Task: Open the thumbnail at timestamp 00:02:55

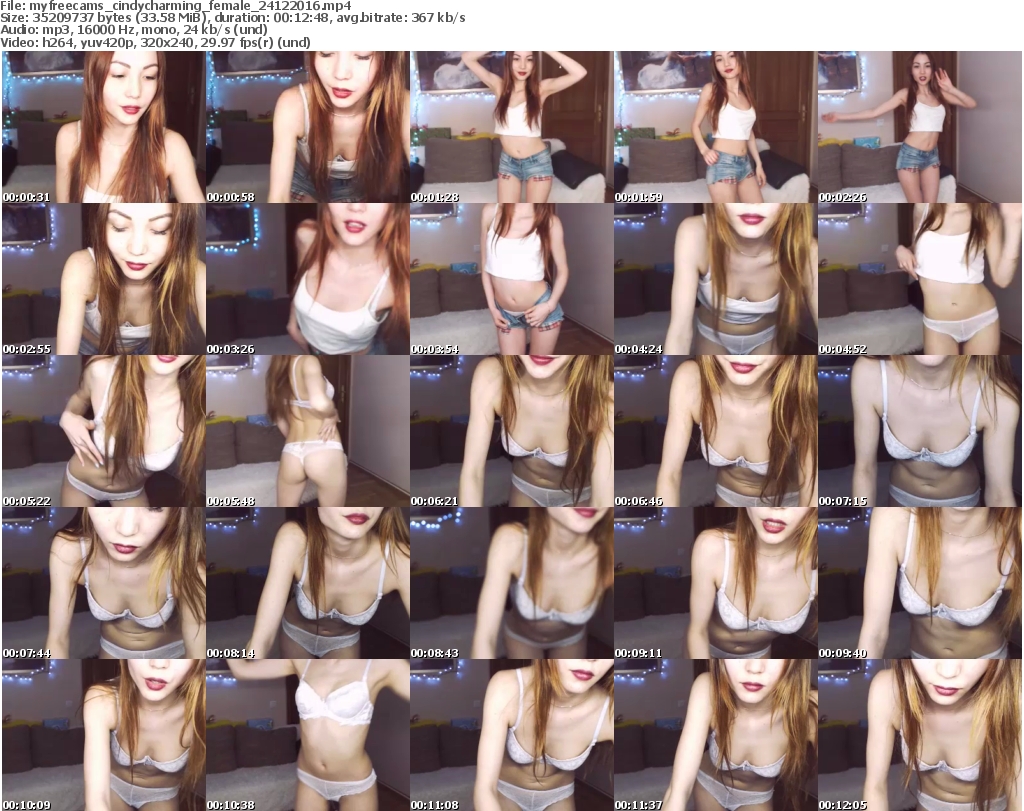Action: (x=104, y=279)
